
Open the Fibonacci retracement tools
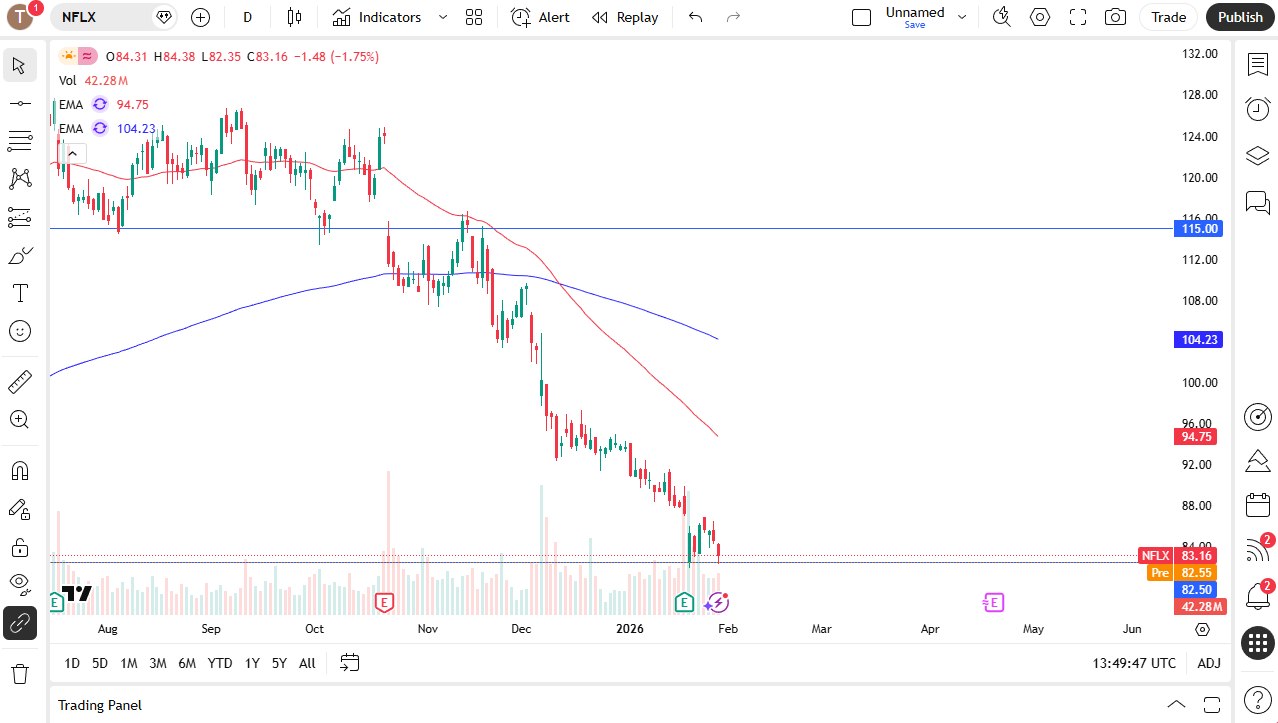pyautogui.click(x=19, y=141)
